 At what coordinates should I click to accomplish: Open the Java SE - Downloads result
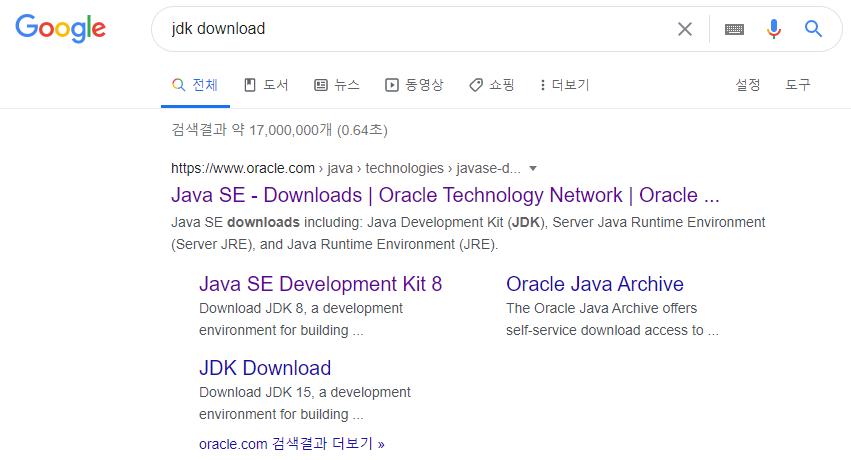point(445,195)
